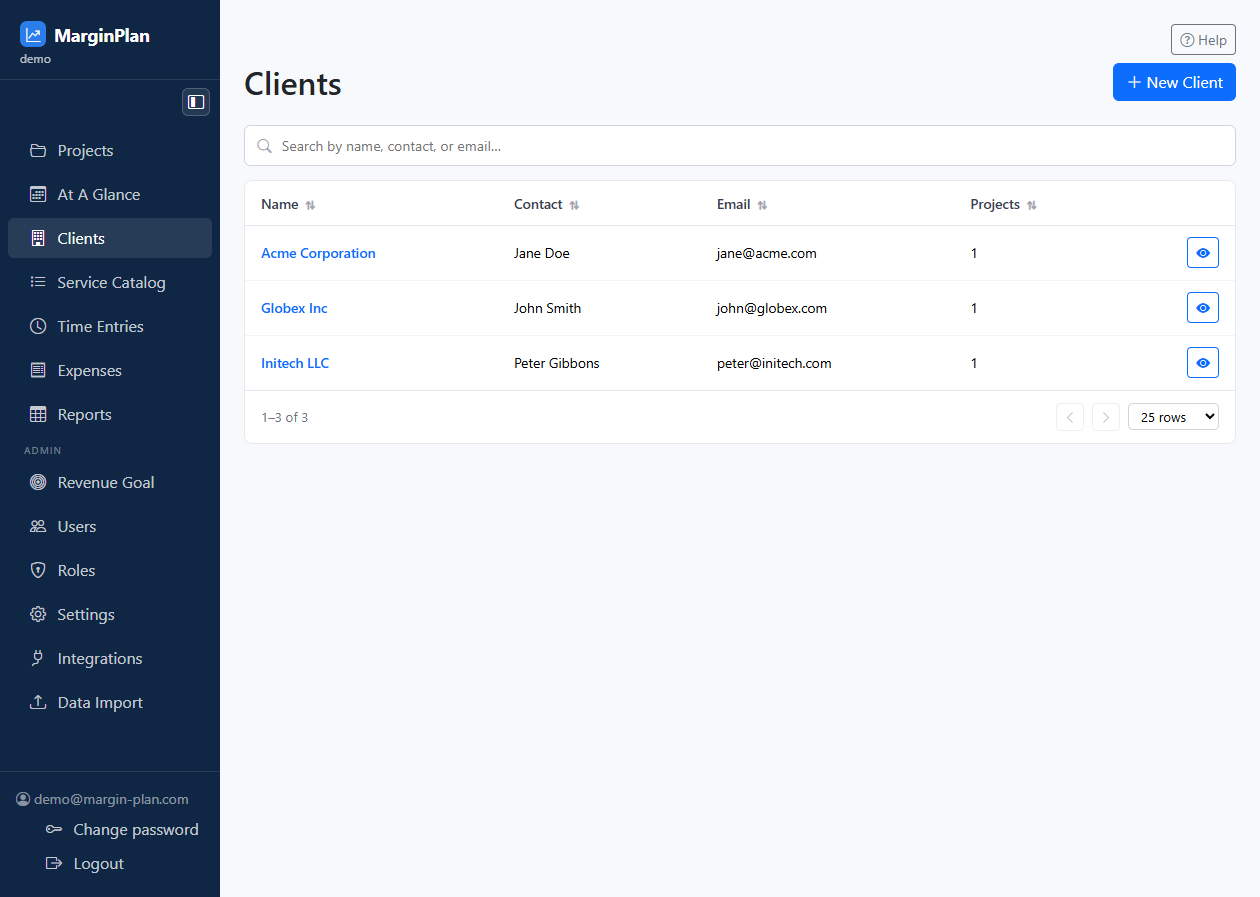This screenshot has width=1260, height=897.
Task: Click Change password link
Action: click(x=122, y=830)
